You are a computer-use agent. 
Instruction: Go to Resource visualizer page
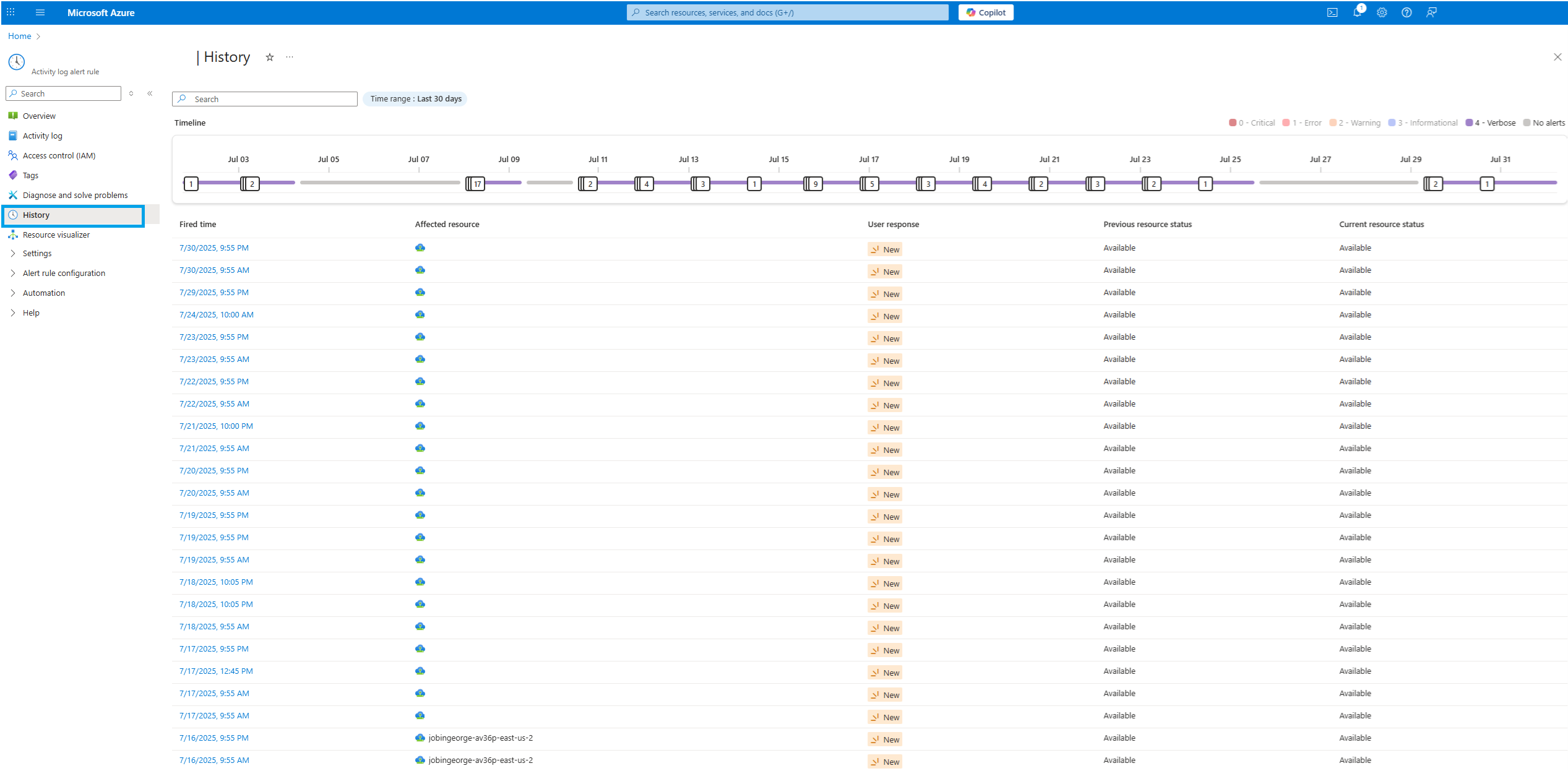56,235
